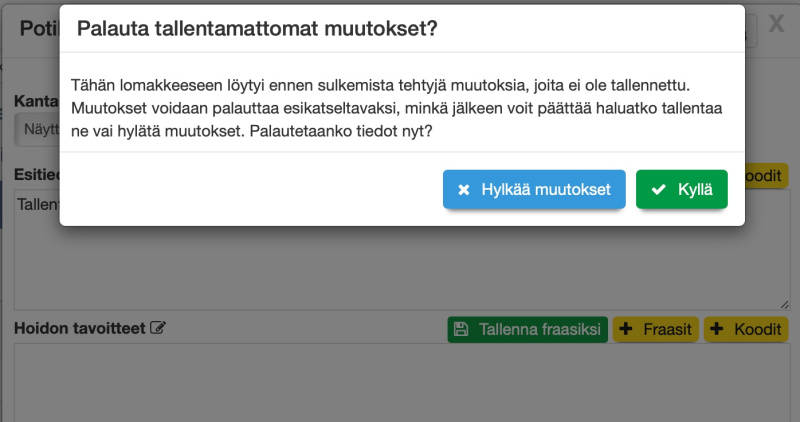
Task: Click the plus icon on lower Koodit
Action: click(x=719, y=329)
